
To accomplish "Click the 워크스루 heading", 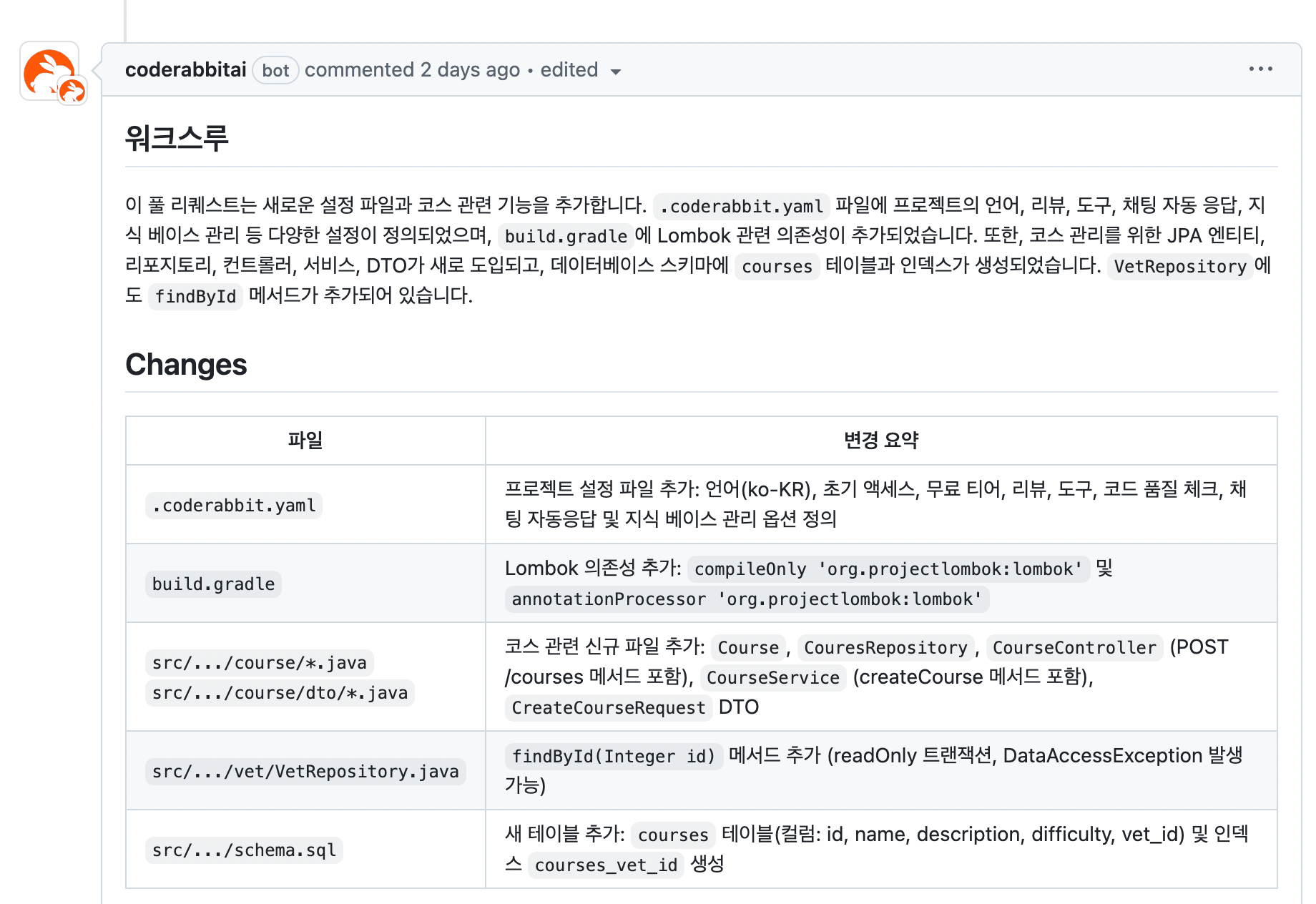I will coord(177,137).
